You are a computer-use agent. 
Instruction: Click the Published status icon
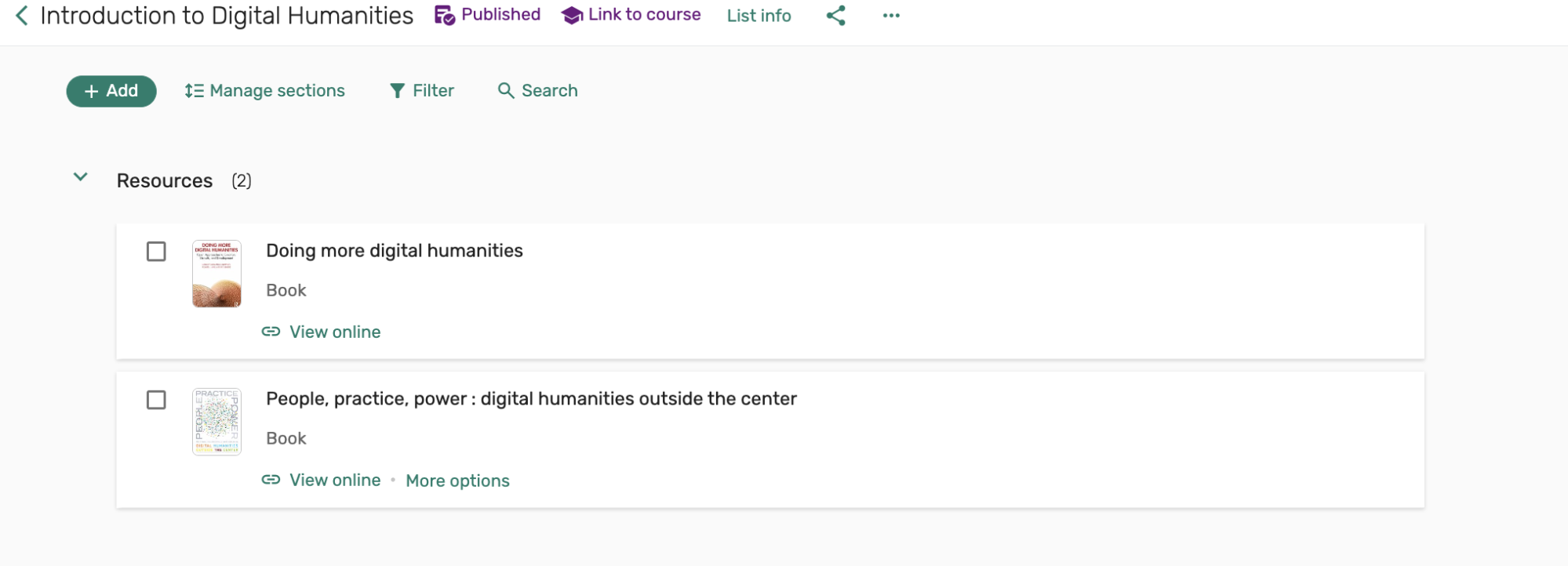[445, 16]
